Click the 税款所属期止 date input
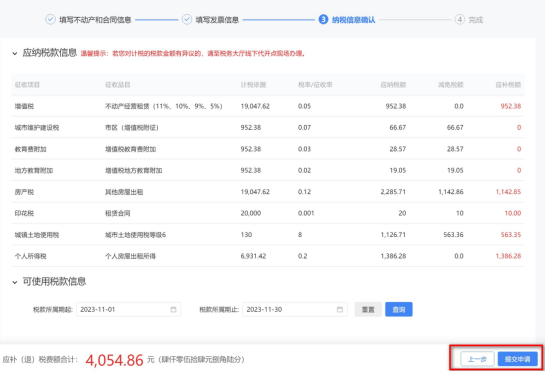The width and height of the screenshot is (546, 372). (295, 310)
